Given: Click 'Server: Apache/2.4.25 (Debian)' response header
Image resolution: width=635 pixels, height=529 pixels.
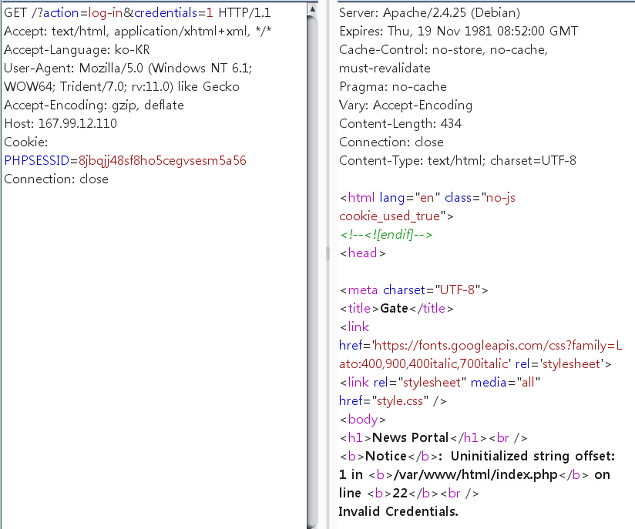Looking at the screenshot, I should (x=430, y=13).
